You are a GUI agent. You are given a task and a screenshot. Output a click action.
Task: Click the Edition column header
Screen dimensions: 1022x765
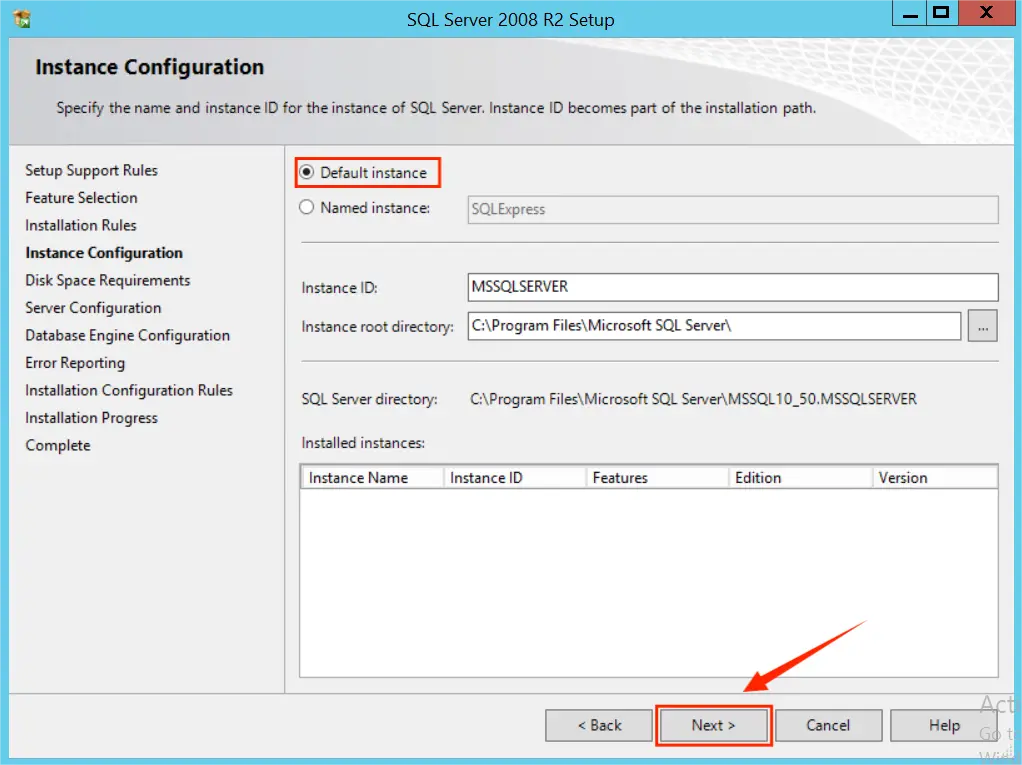(x=758, y=477)
